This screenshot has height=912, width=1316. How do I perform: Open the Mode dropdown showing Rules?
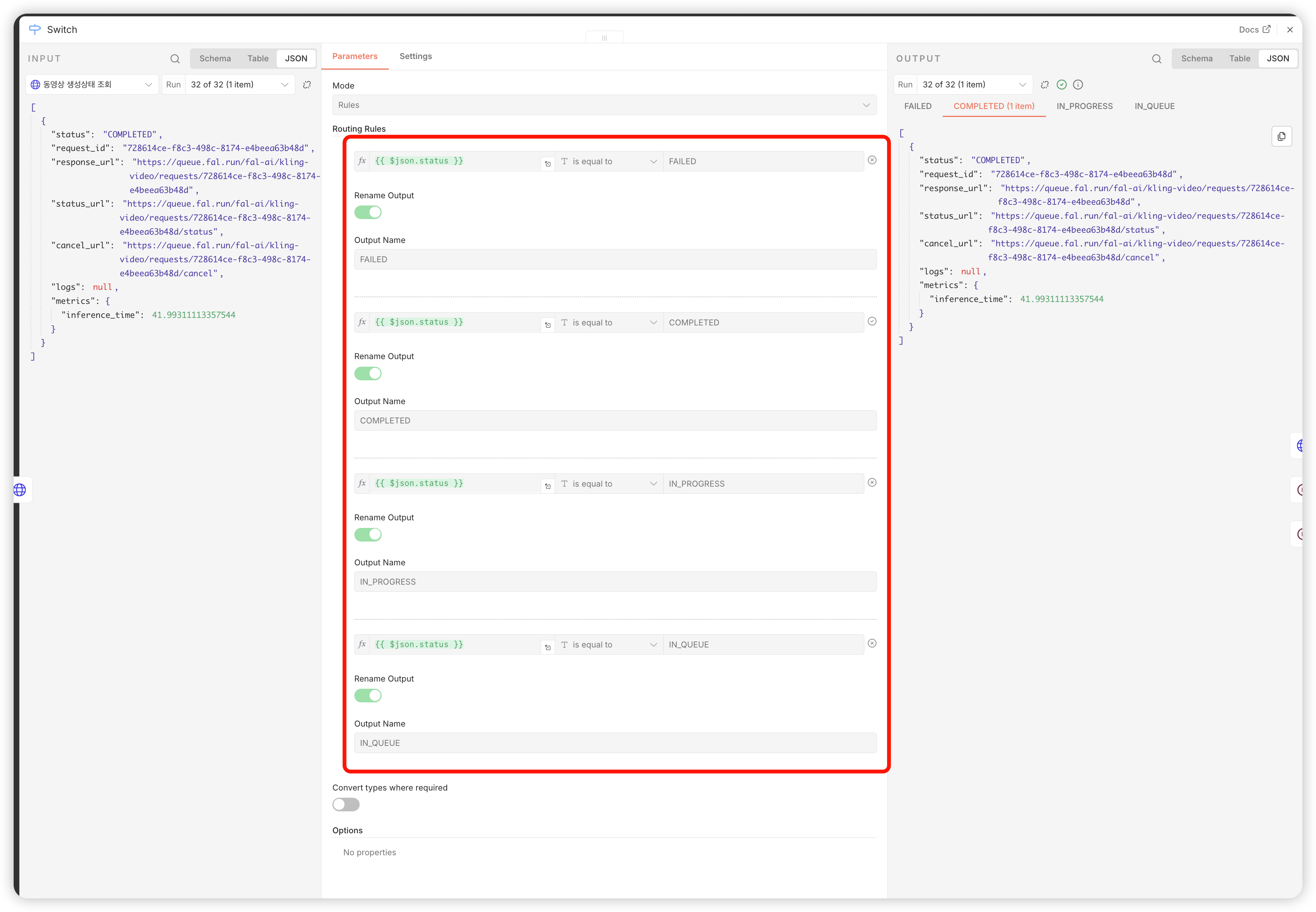tap(604, 105)
